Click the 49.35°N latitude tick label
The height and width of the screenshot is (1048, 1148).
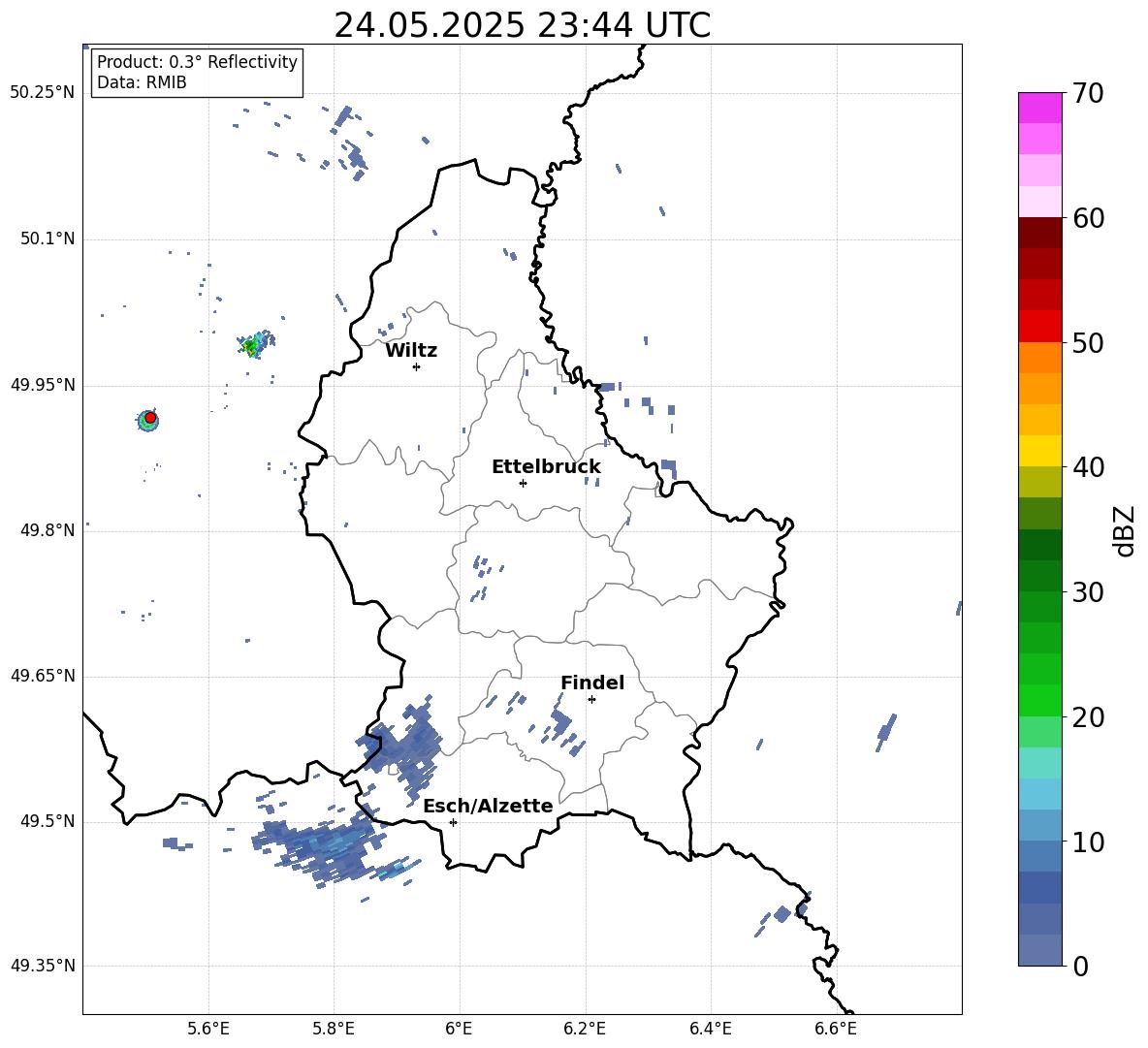42,966
